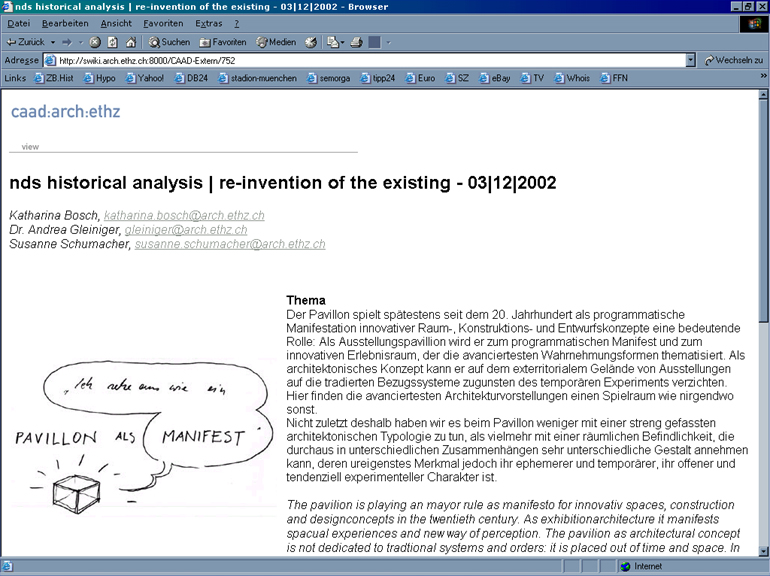The image size is (770, 576).
Task: Stop loading the page
Action: (95, 42)
